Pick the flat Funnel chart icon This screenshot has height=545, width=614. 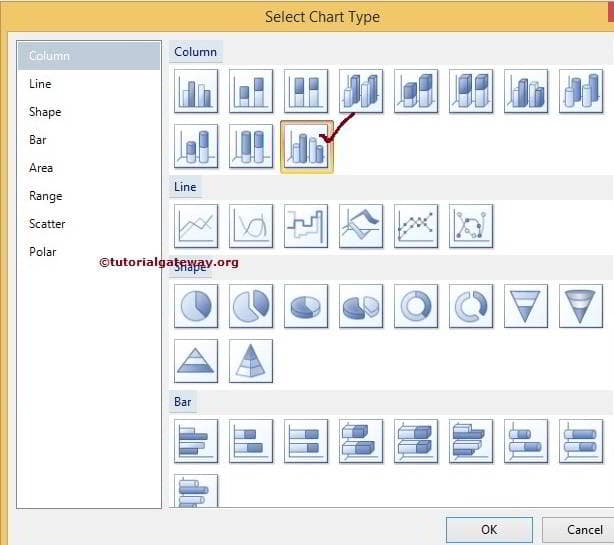click(526, 306)
